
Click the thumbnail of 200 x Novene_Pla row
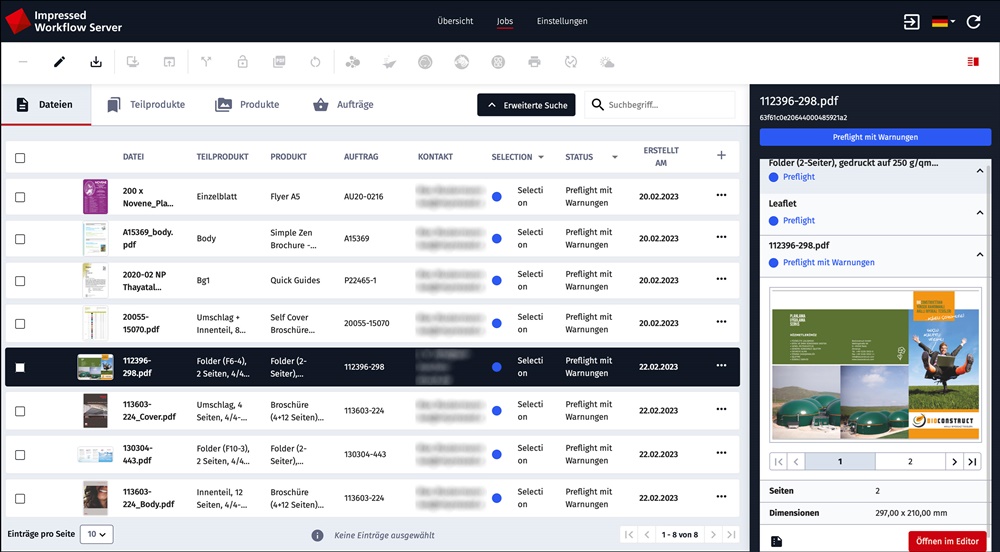[x=95, y=196]
